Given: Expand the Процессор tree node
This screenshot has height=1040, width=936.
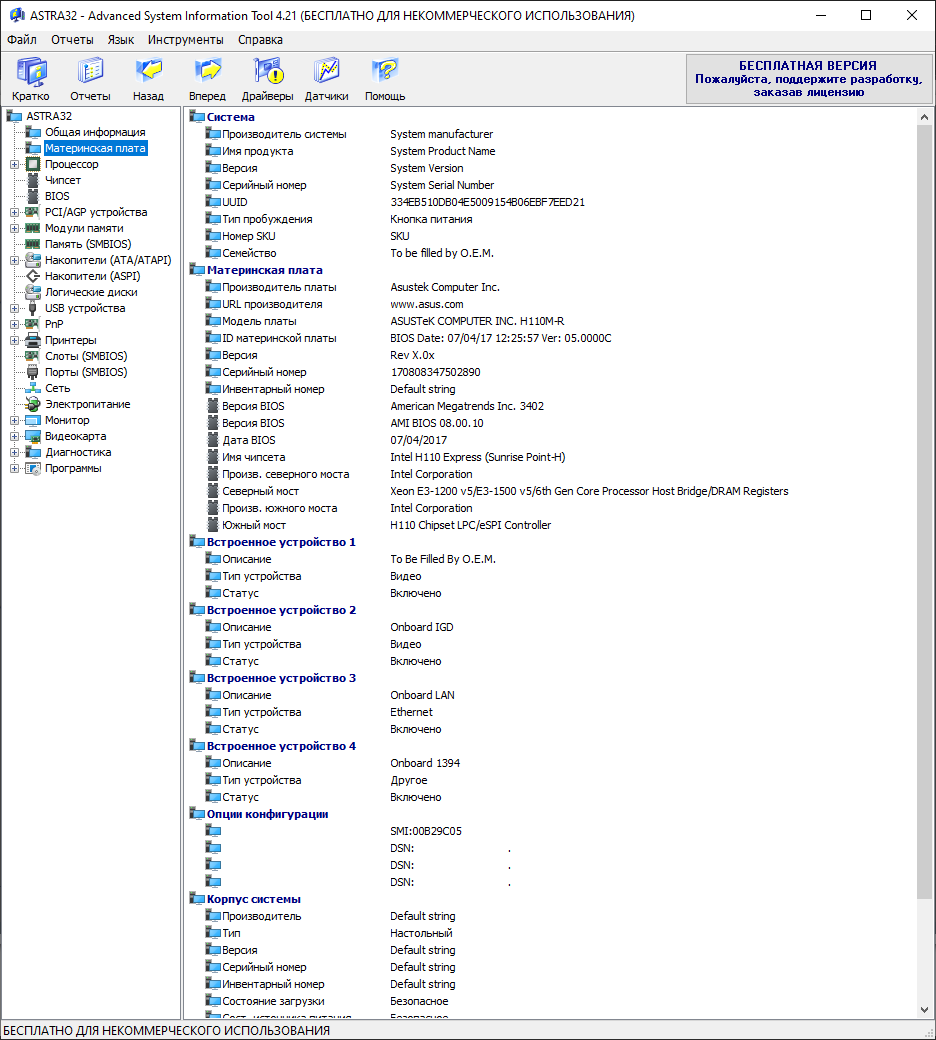Looking at the screenshot, I should click(15, 164).
